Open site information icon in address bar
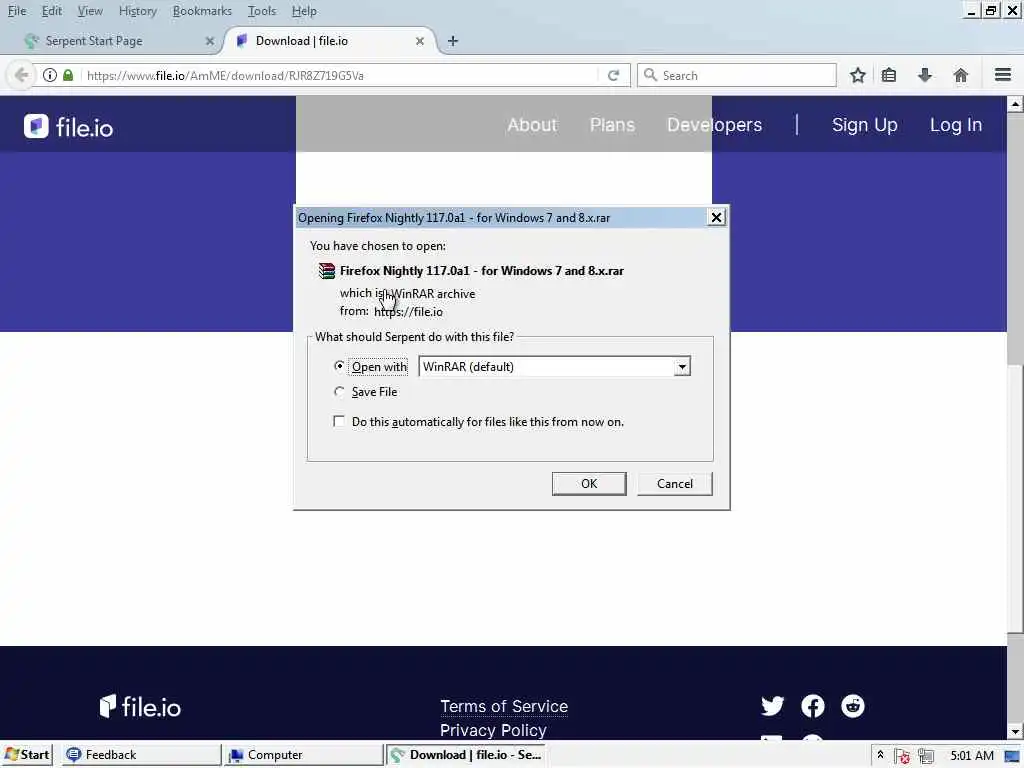The height and width of the screenshot is (768, 1024). [50, 75]
